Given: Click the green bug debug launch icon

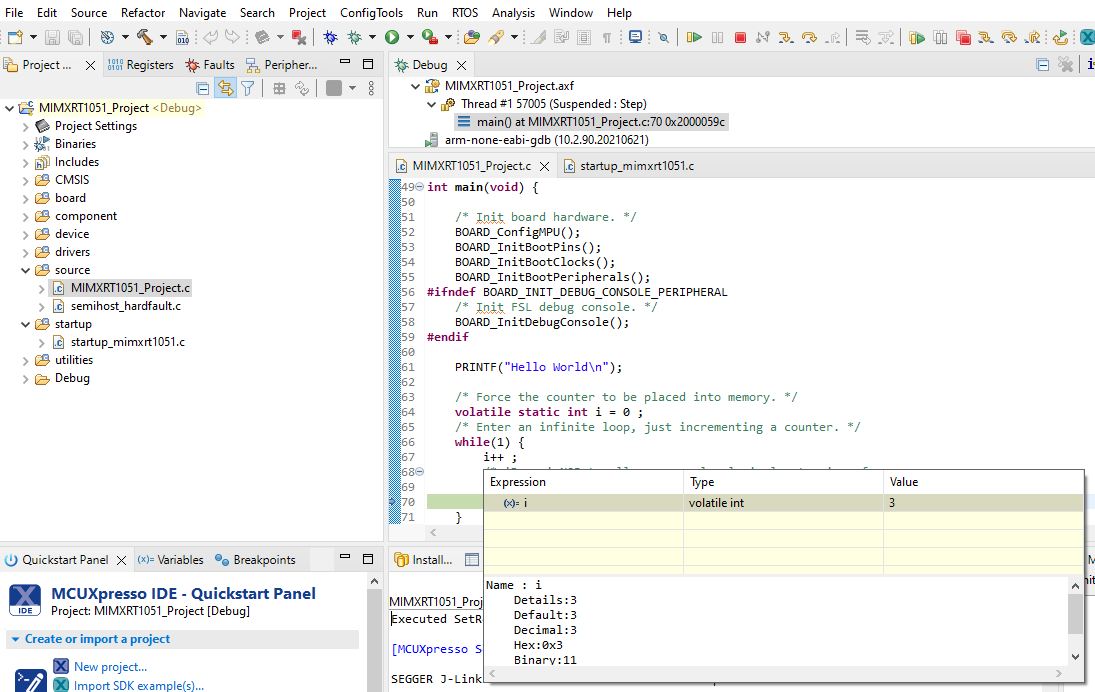Looking at the screenshot, I should click(x=355, y=37).
